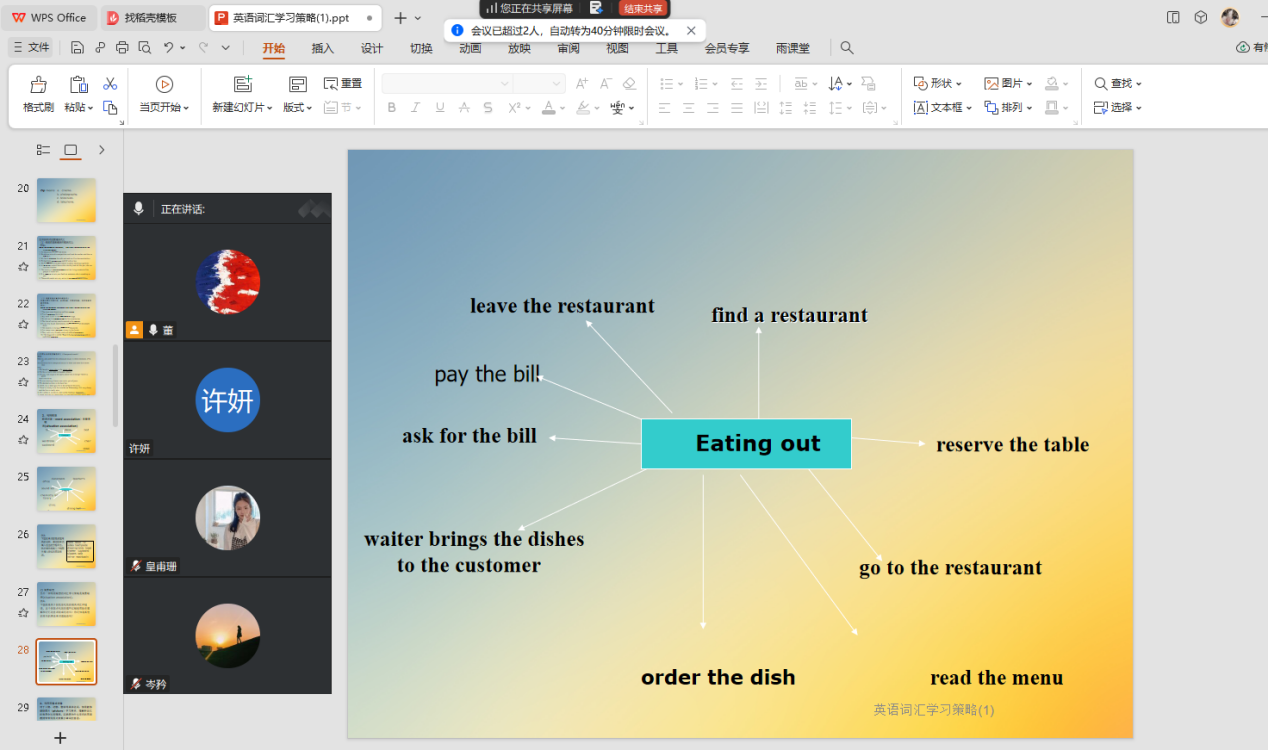Click the Print icon in quick access bar

coord(122,48)
